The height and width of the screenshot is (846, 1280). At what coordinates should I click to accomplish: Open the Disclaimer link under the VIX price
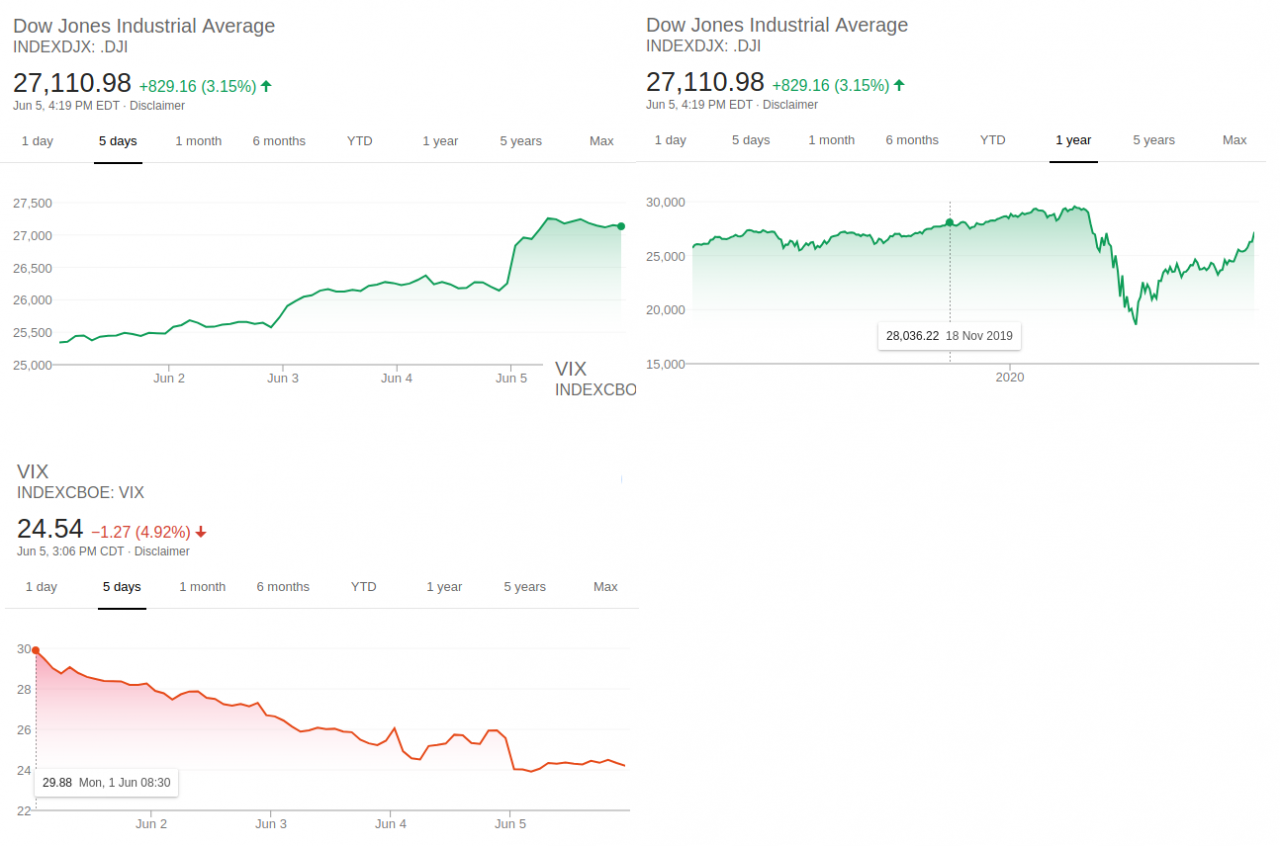click(162, 552)
